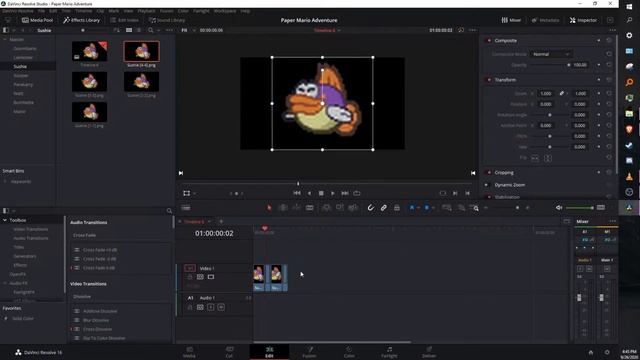Open the Timeline name dropdown above the viewer
This screenshot has width=640, height=360.
coord(327,30)
